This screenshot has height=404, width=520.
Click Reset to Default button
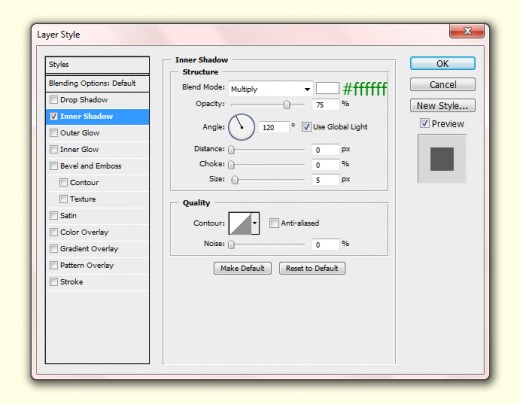[312, 268]
